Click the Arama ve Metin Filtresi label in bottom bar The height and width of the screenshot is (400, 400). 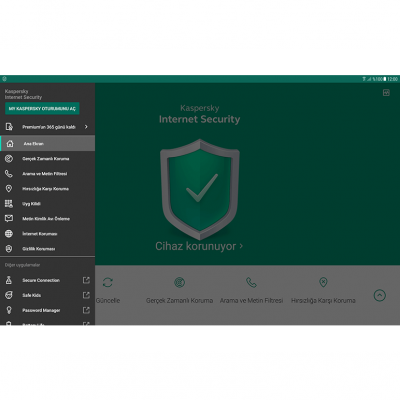251,300
